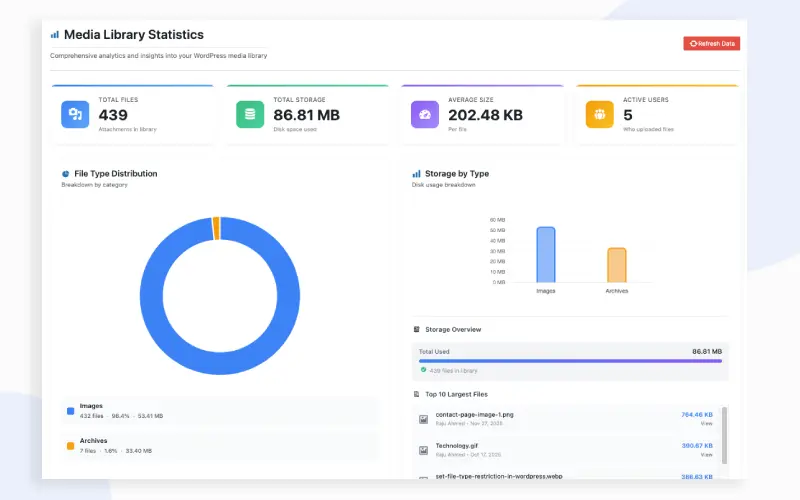Click the purple Average Size gauge icon
The width and height of the screenshot is (800, 500).
tap(425, 114)
